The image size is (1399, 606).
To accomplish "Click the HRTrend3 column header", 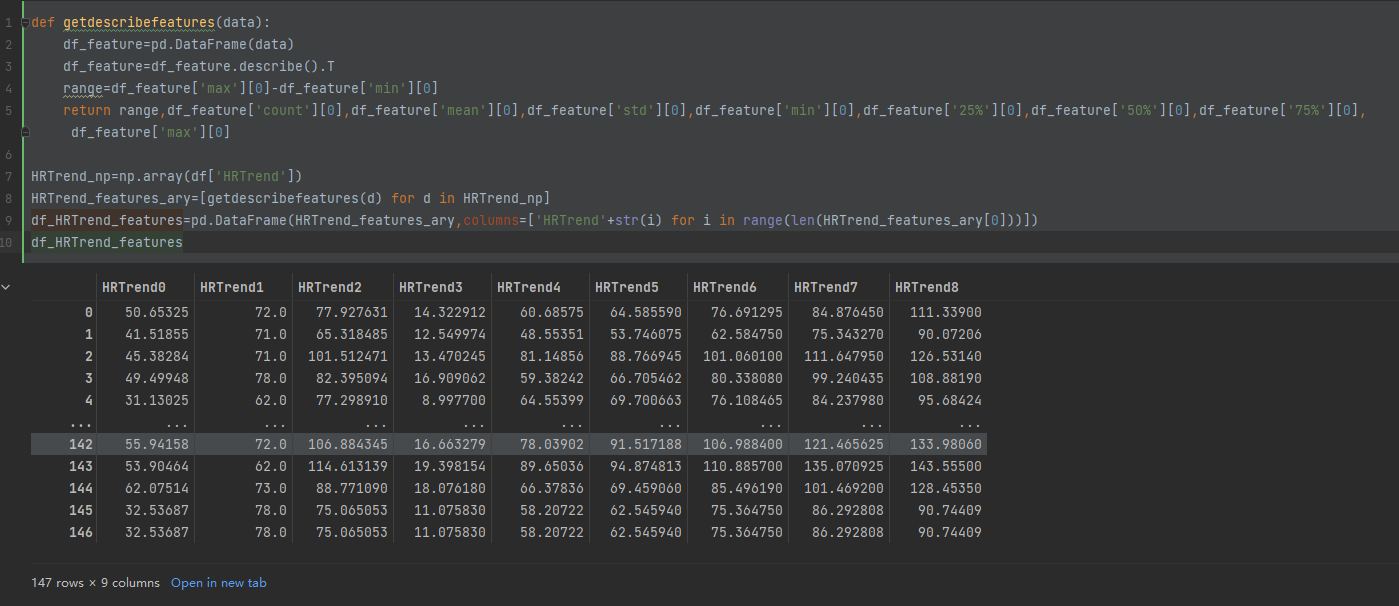I will click(431, 287).
